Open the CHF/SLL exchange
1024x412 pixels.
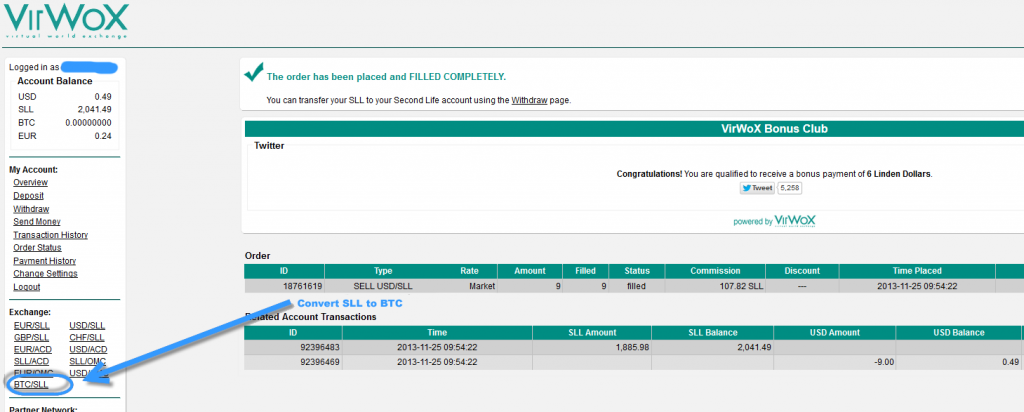tap(87, 338)
